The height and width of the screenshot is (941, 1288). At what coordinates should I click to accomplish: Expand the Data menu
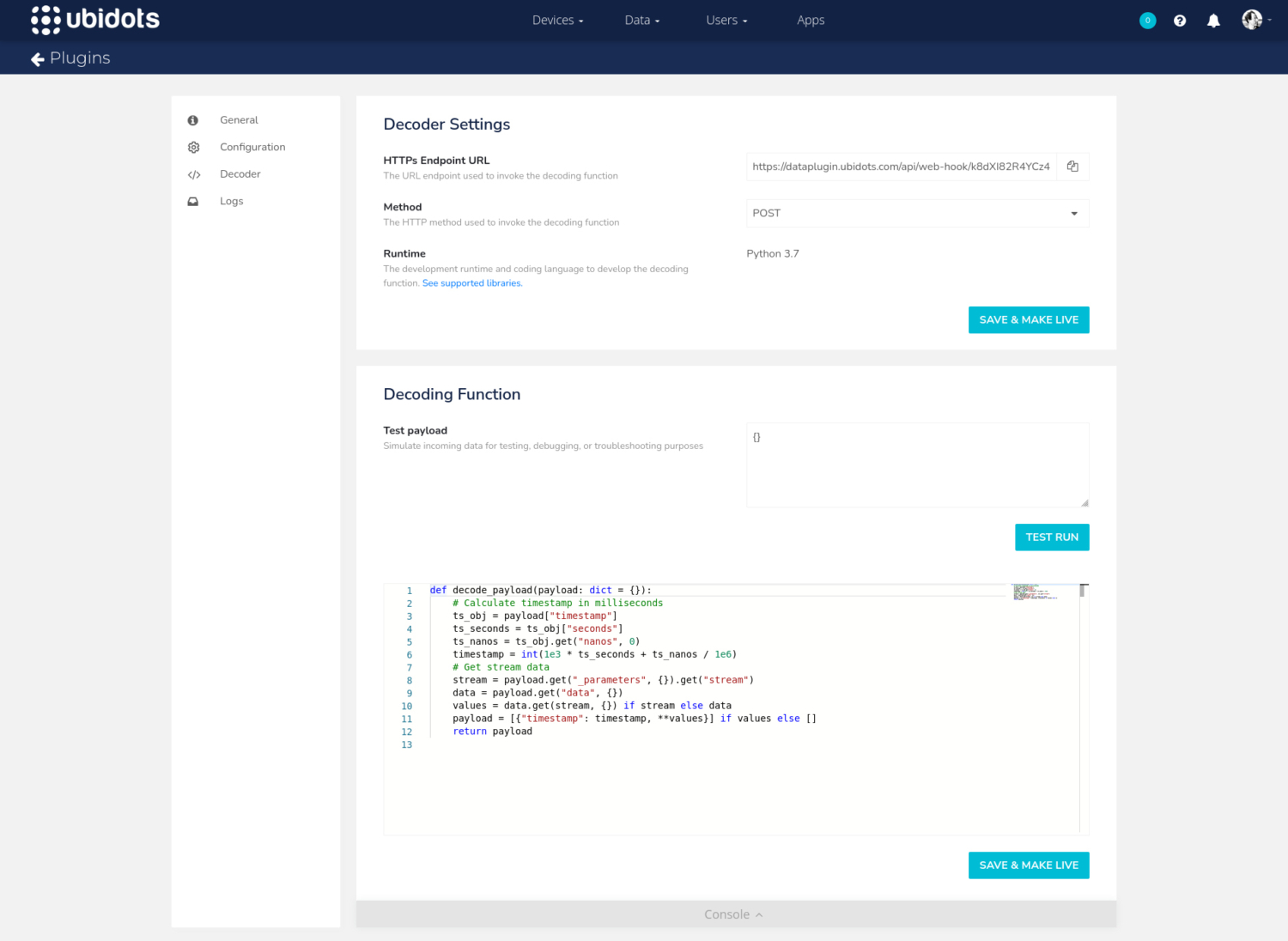pos(641,21)
